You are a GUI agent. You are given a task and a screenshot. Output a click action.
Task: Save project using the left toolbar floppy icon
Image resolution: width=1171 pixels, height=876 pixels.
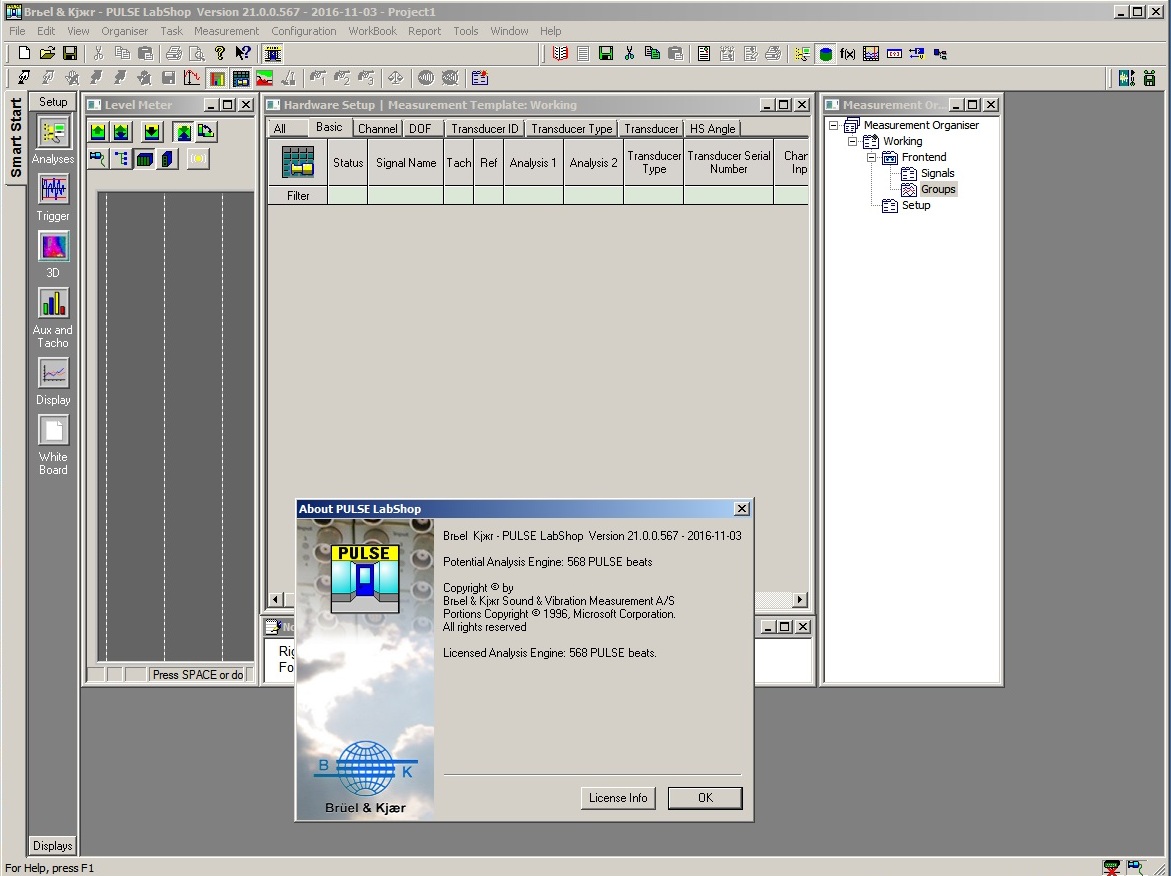(70, 53)
